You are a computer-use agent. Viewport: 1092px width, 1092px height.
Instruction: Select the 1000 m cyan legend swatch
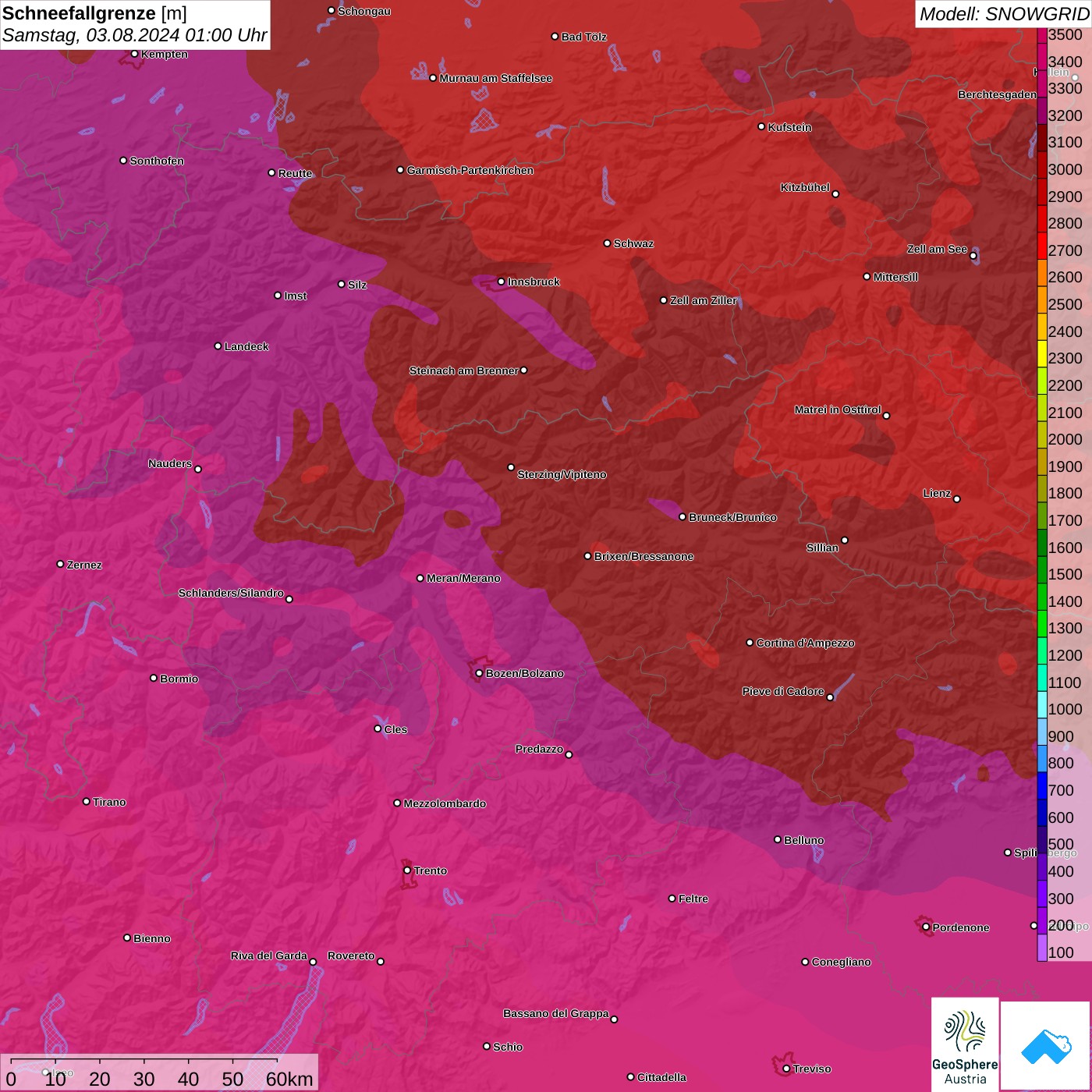pos(1042,706)
